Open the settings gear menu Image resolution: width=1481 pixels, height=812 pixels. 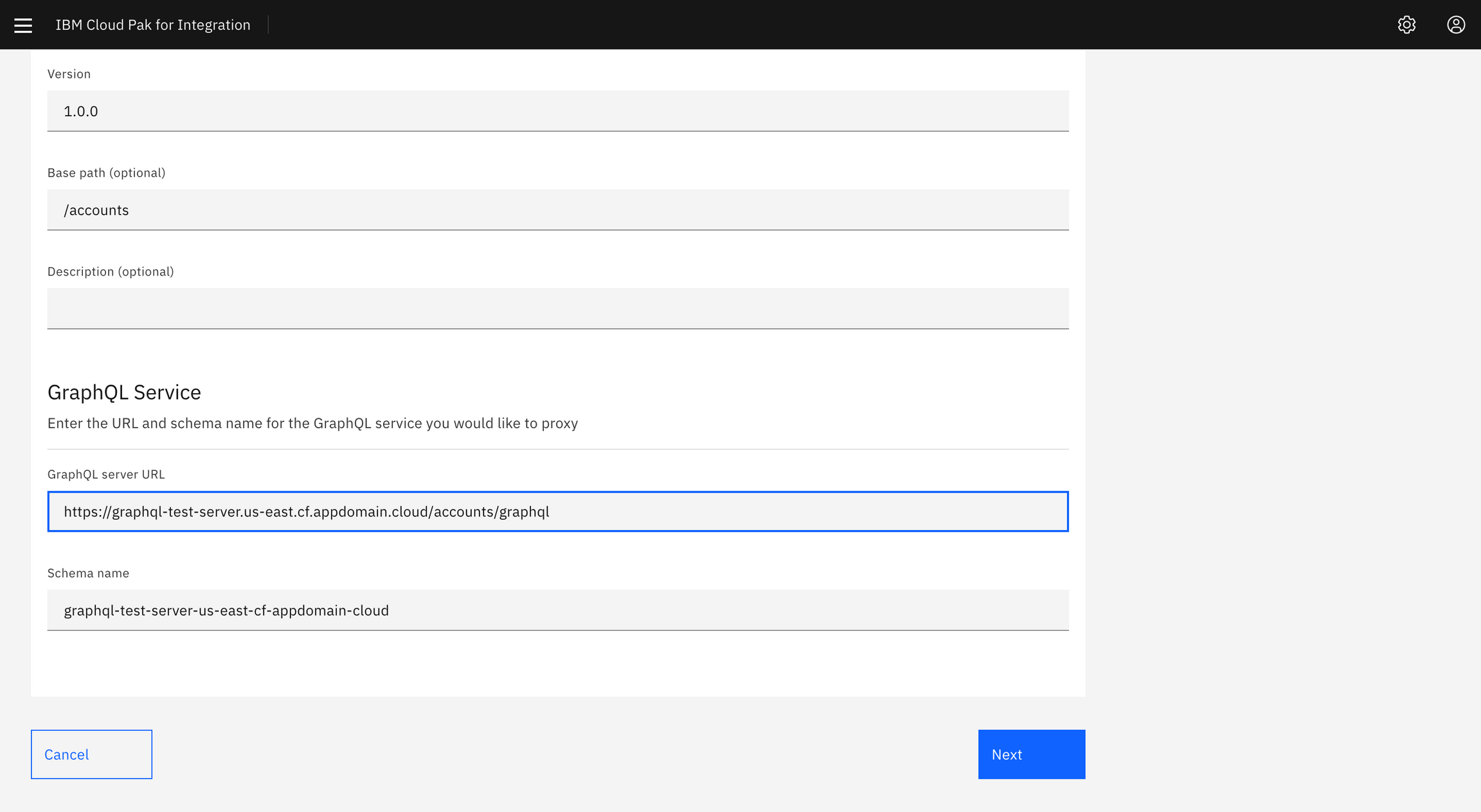click(1406, 25)
